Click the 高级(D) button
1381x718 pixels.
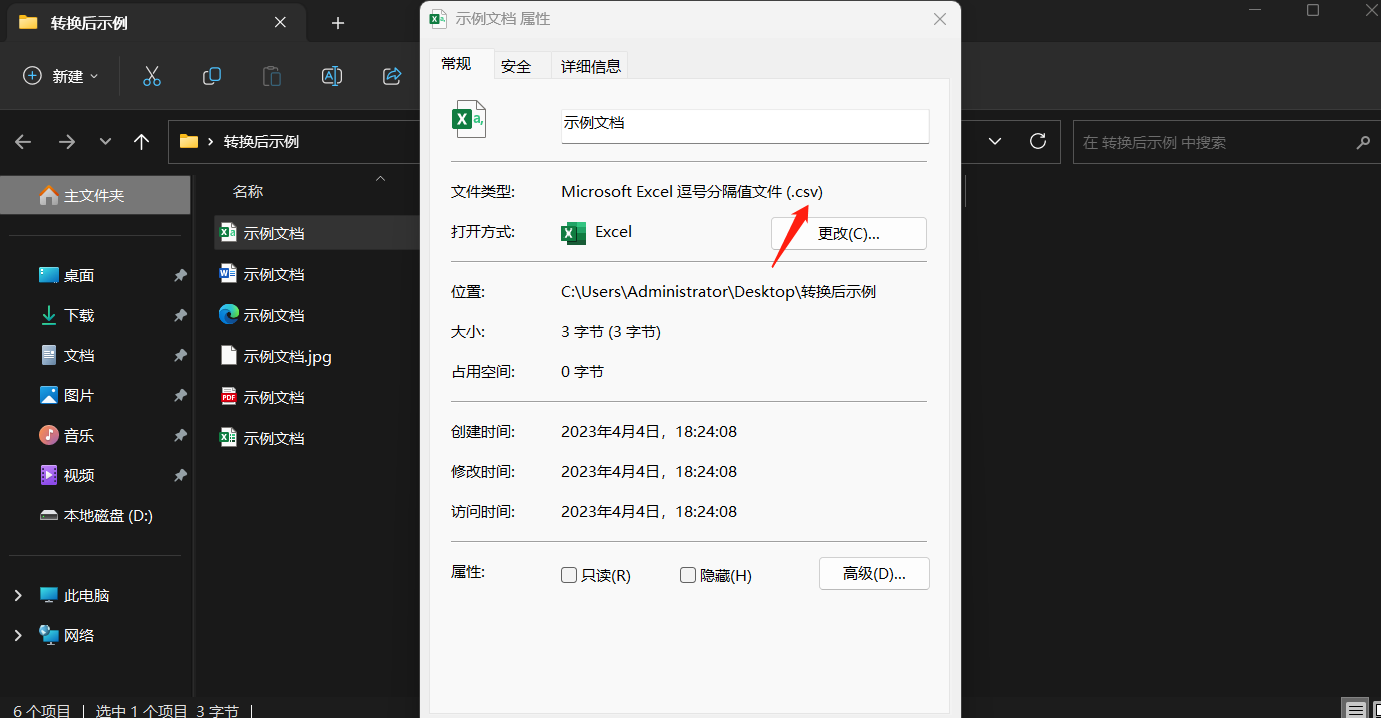(x=874, y=573)
